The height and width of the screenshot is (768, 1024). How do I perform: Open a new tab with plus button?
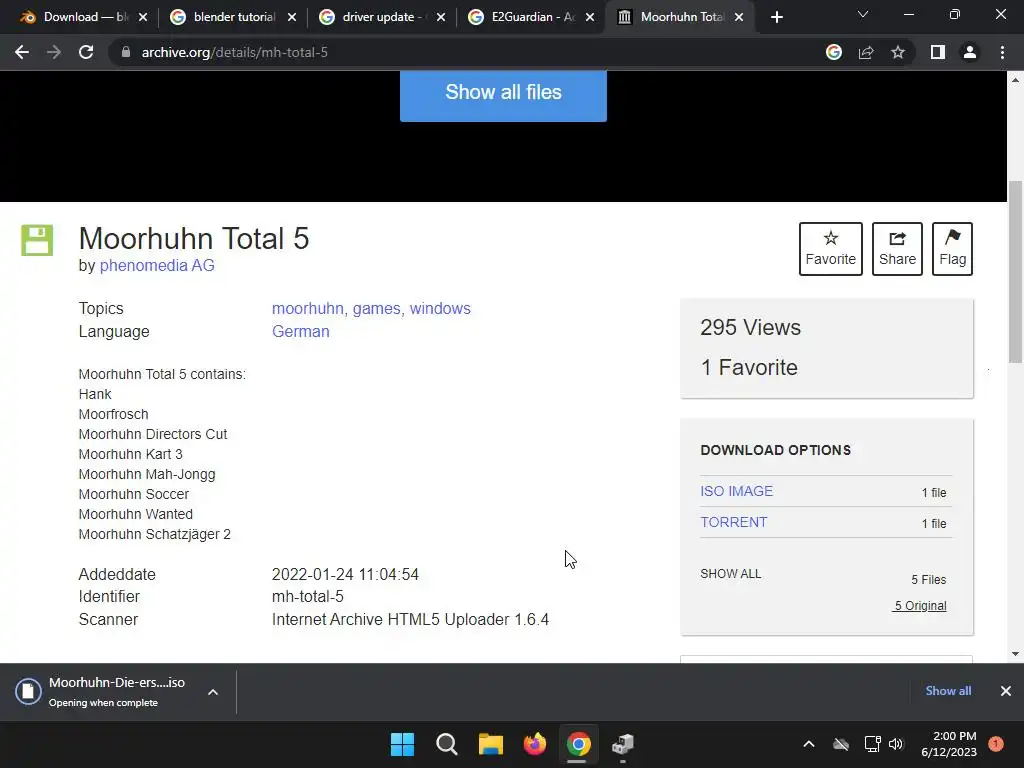776,18
